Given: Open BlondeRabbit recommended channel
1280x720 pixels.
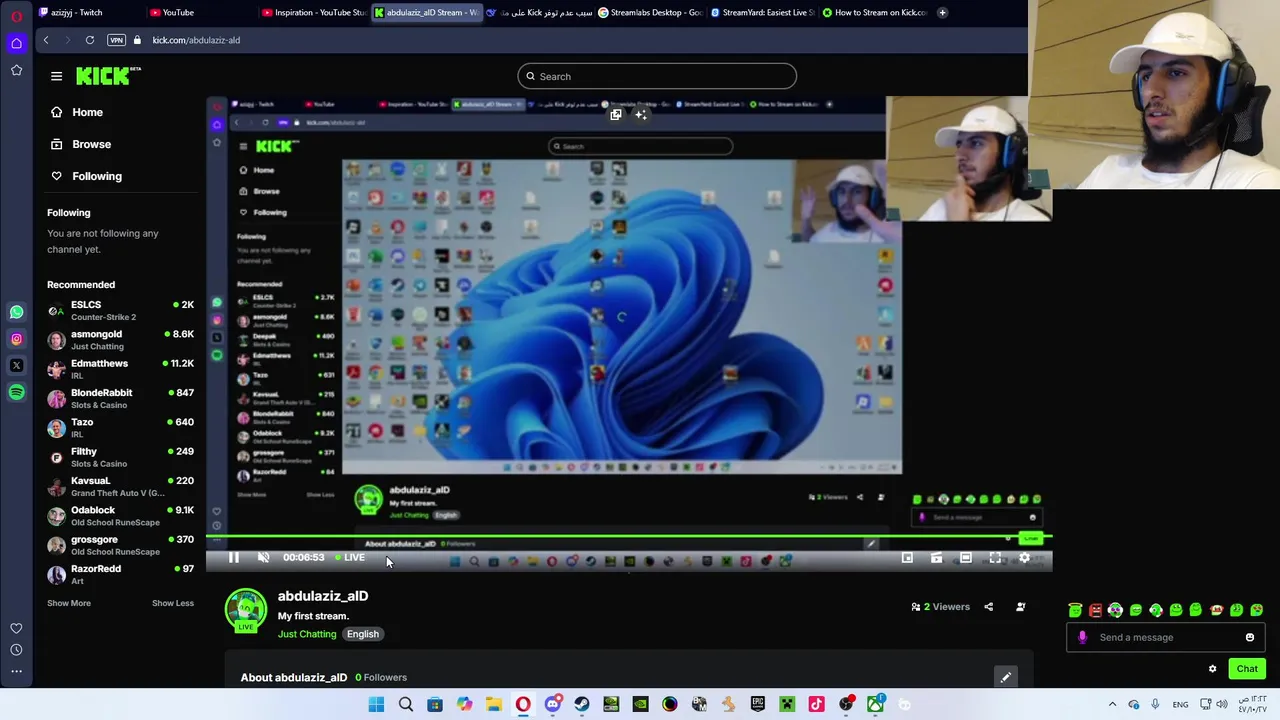Looking at the screenshot, I should (x=120, y=398).
